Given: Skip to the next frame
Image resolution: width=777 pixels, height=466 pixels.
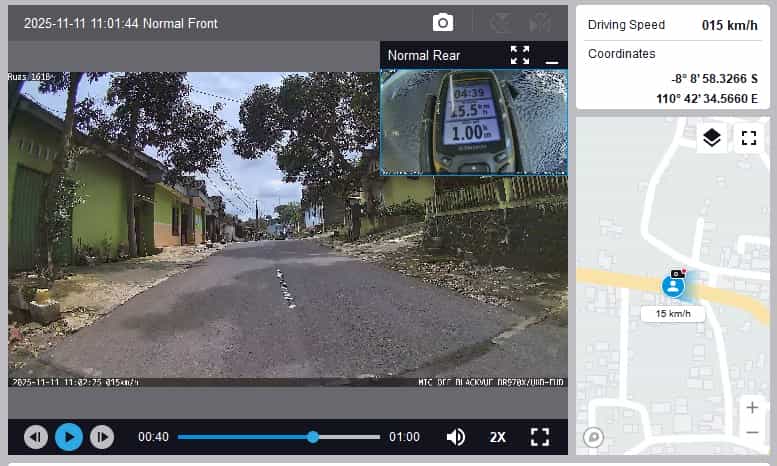Looking at the screenshot, I should 102,437.
